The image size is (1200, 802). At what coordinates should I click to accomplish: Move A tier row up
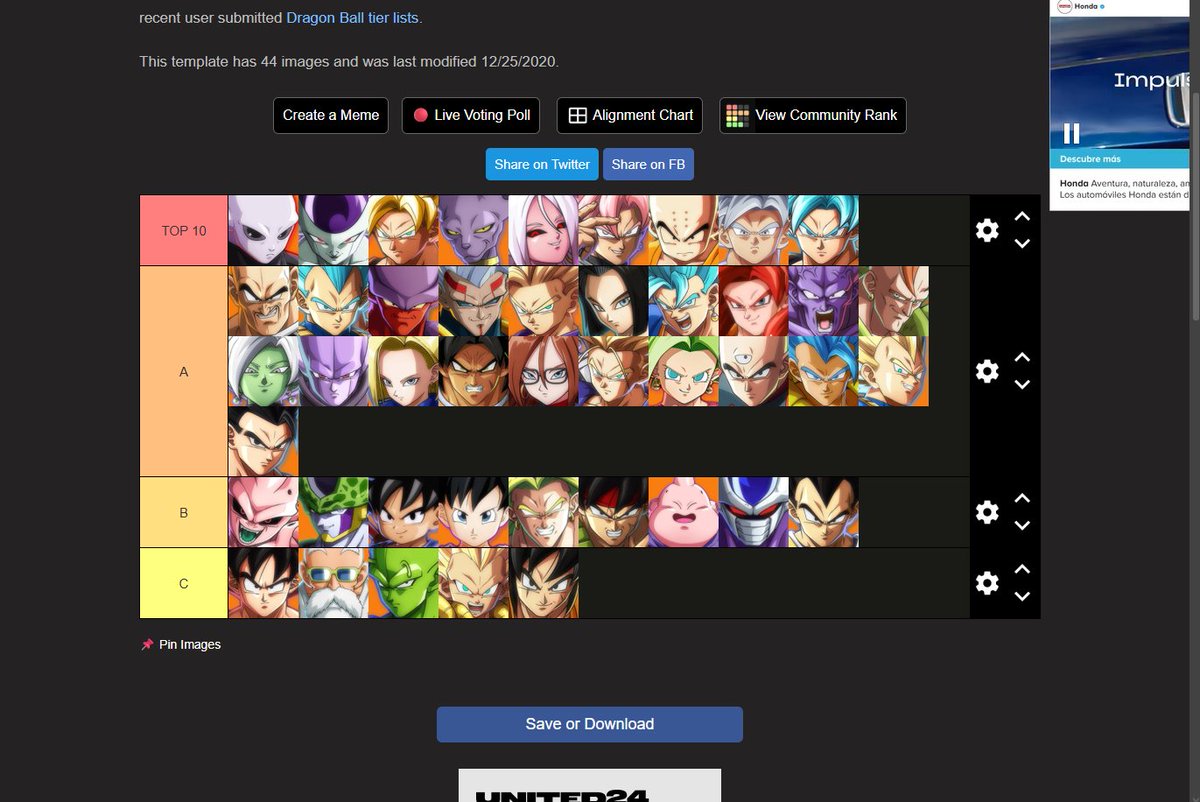pyautogui.click(x=1022, y=357)
